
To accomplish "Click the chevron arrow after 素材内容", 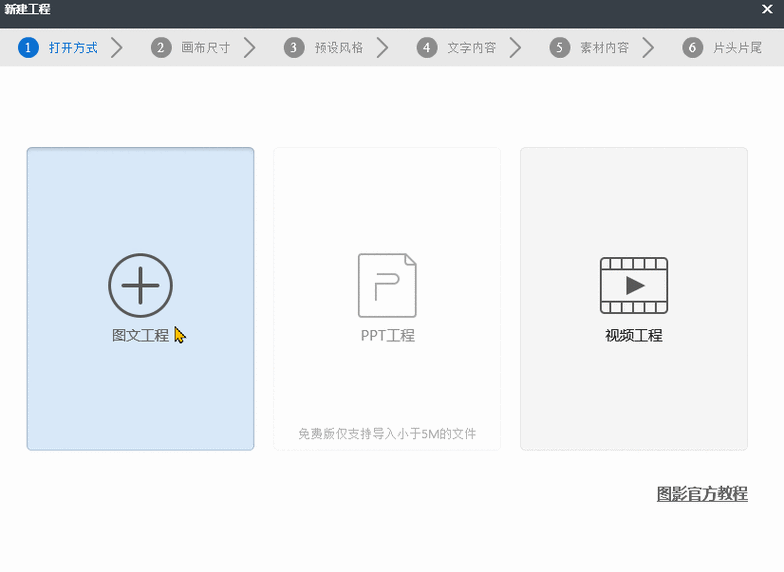I will click(x=649, y=47).
